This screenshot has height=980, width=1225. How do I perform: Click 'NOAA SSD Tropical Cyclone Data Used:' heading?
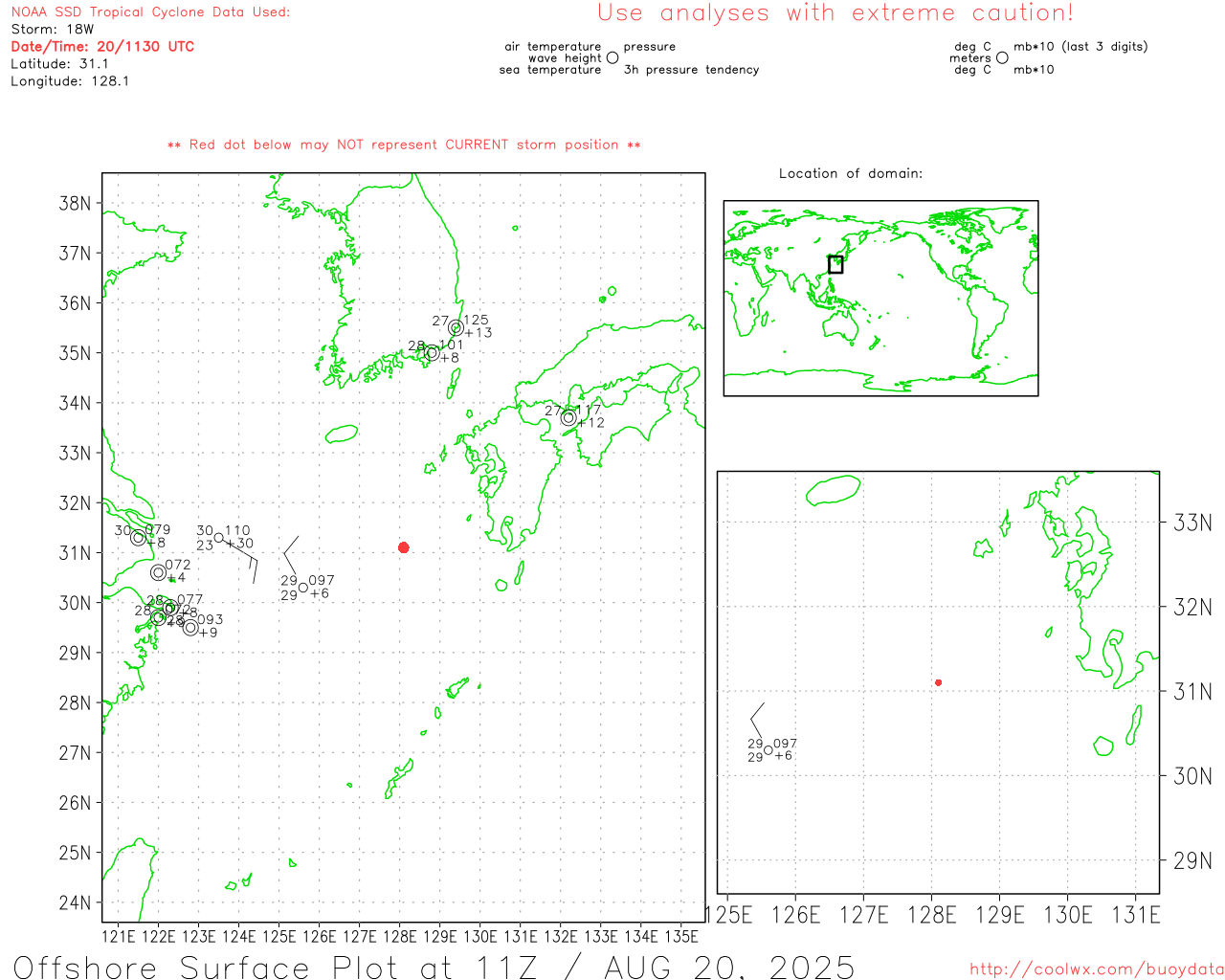150,11
